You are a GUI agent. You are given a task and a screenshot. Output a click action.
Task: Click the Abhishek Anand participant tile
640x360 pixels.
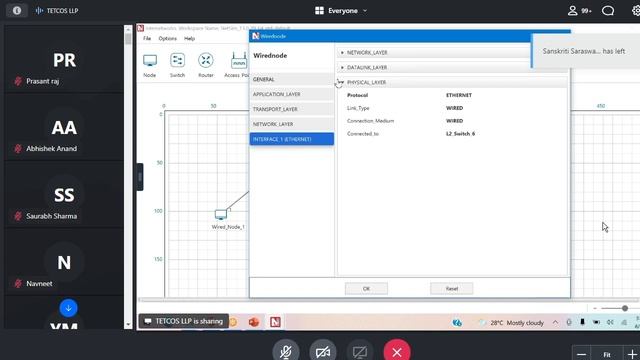[x=64, y=127]
